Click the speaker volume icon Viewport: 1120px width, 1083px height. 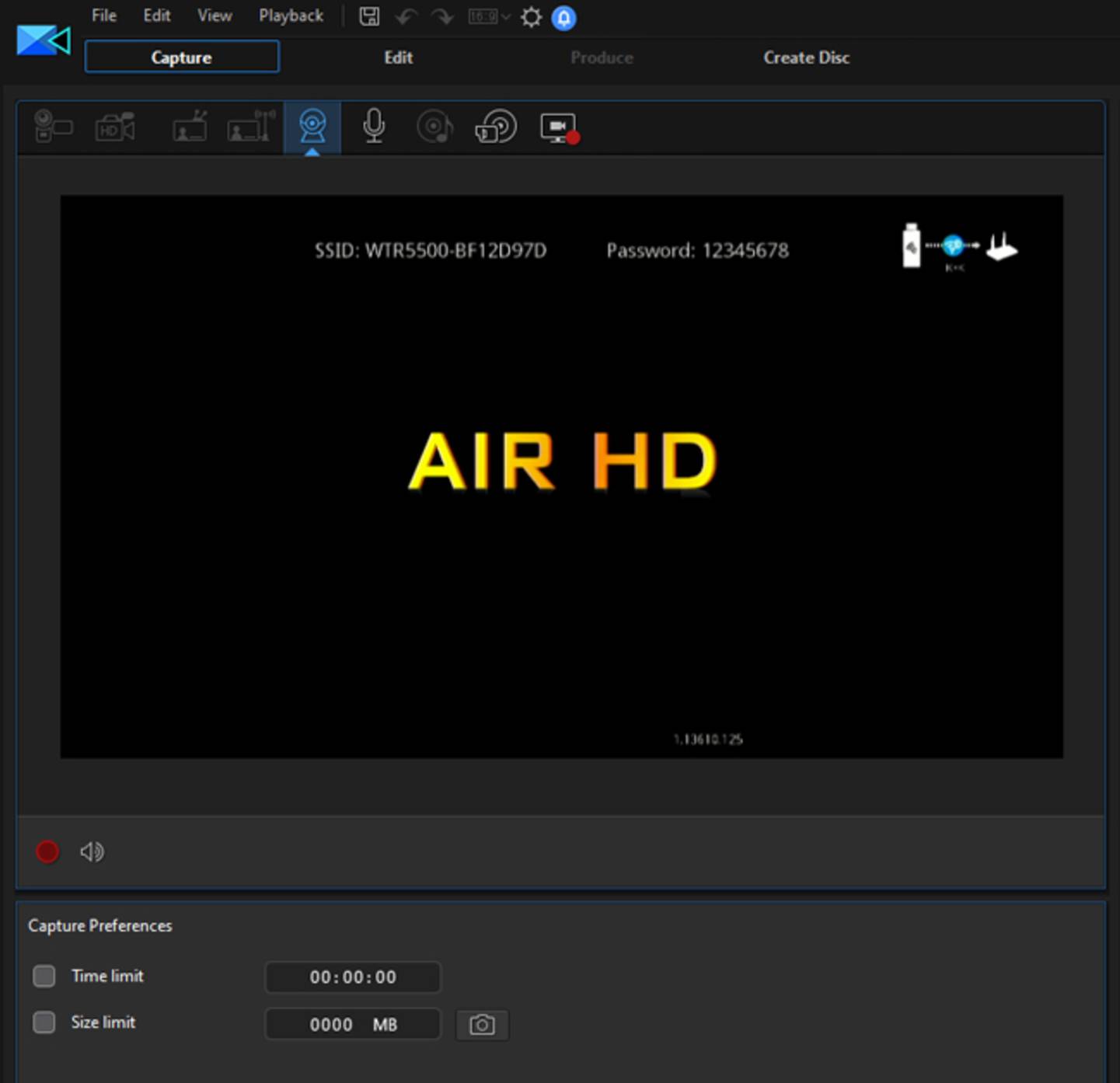pos(92,851)
